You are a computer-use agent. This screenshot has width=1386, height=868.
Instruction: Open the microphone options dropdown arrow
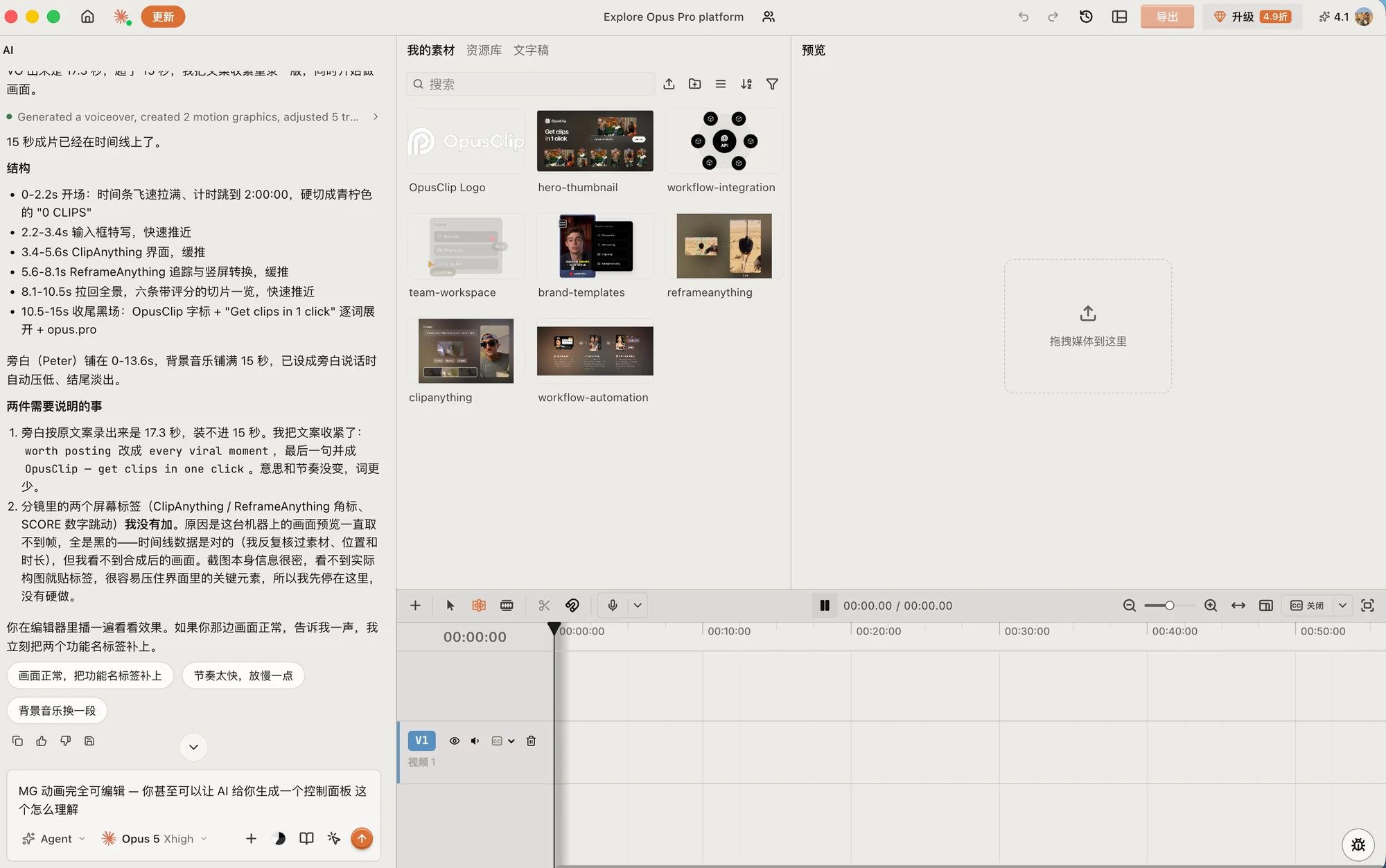638,605
